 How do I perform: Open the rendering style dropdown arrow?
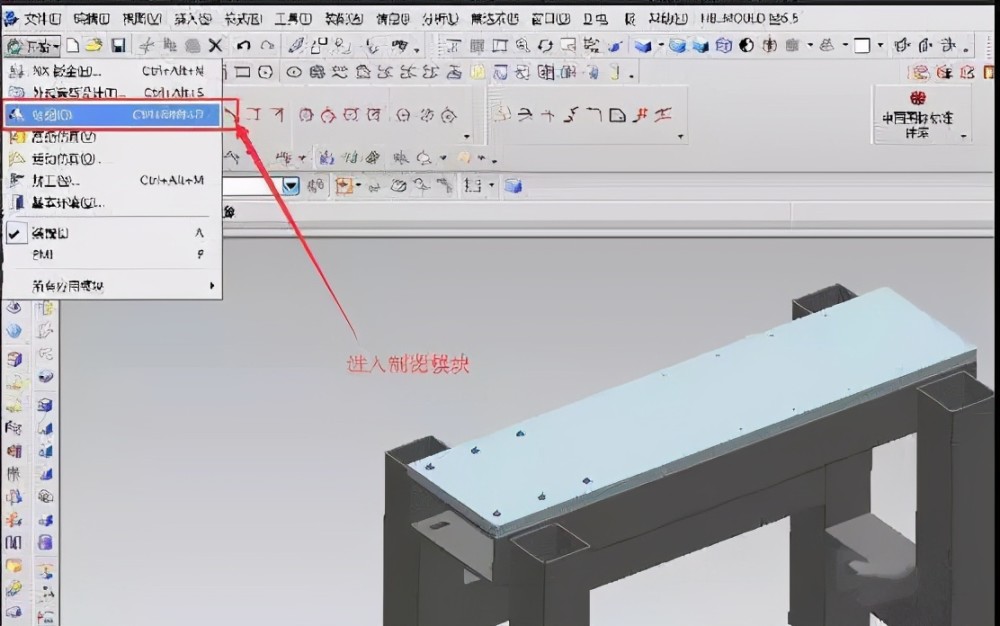click(x=661, y=46)
